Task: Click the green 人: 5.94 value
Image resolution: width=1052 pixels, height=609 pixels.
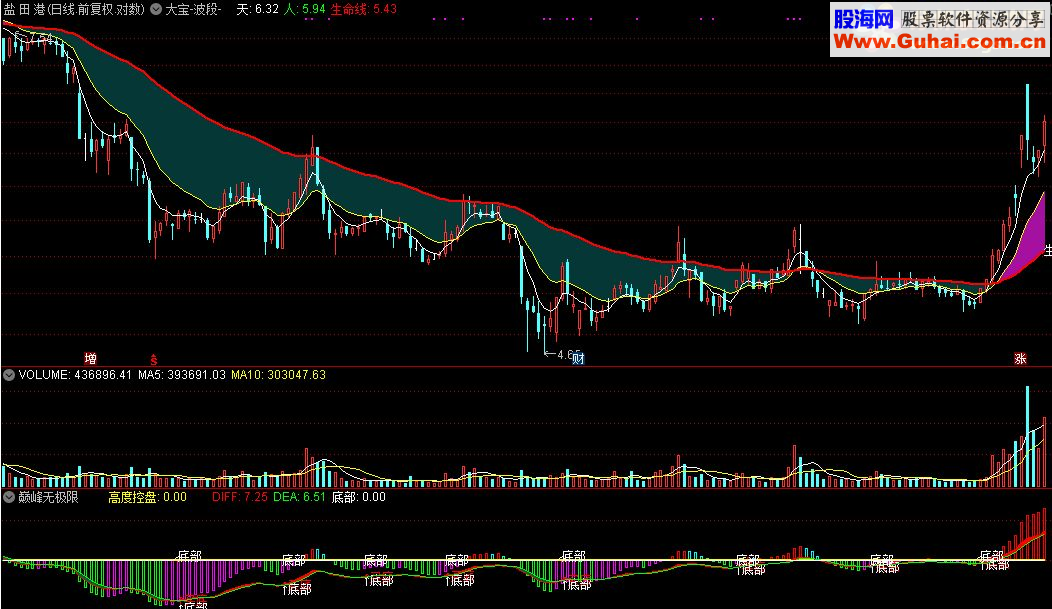Action: 305,9
